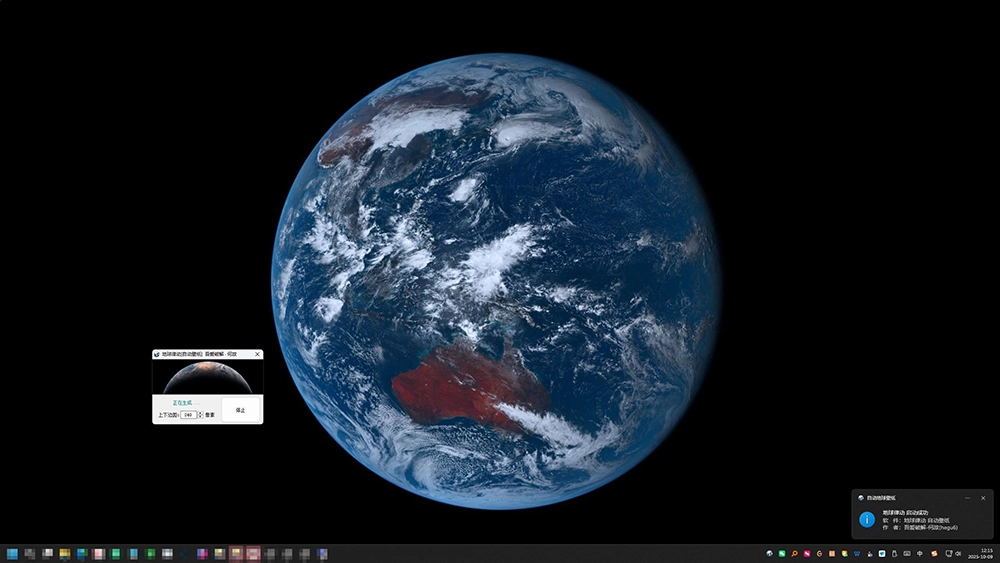Open the clock and date calendar flyout
Screen dimensions: 1000x563
click(986, 553)
